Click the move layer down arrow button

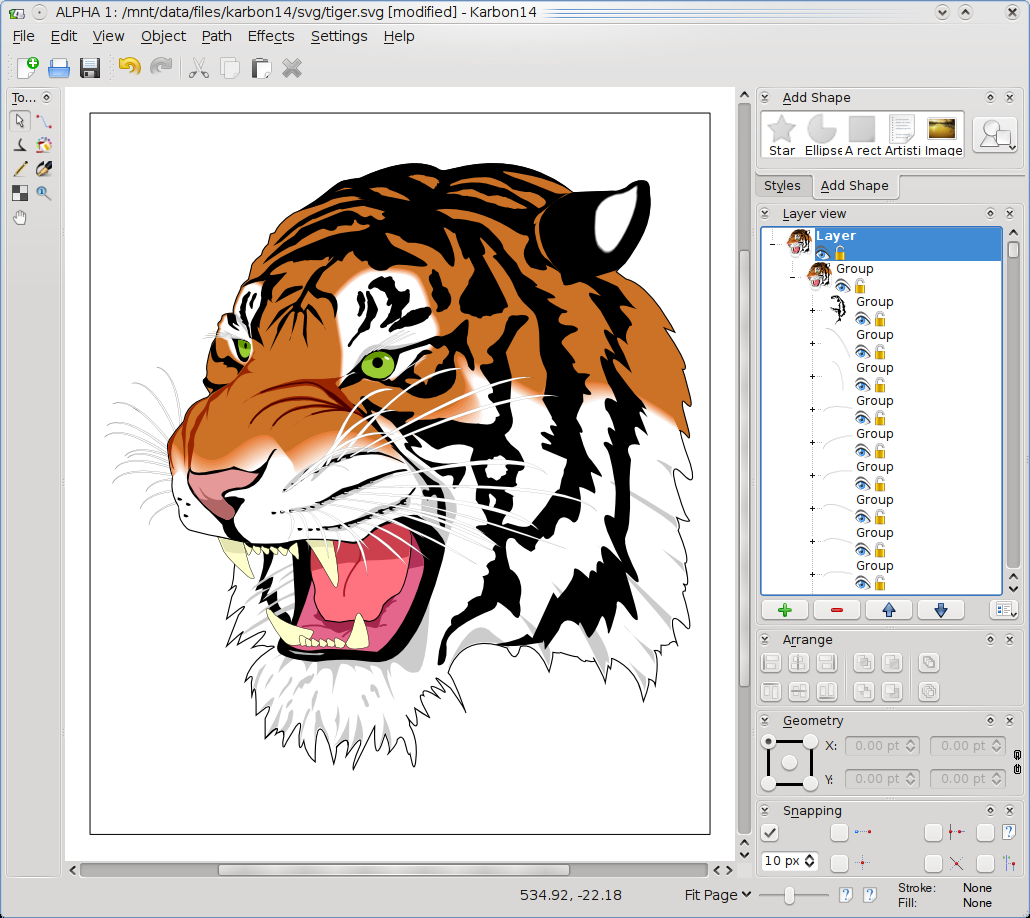click(x=940, y=610)
